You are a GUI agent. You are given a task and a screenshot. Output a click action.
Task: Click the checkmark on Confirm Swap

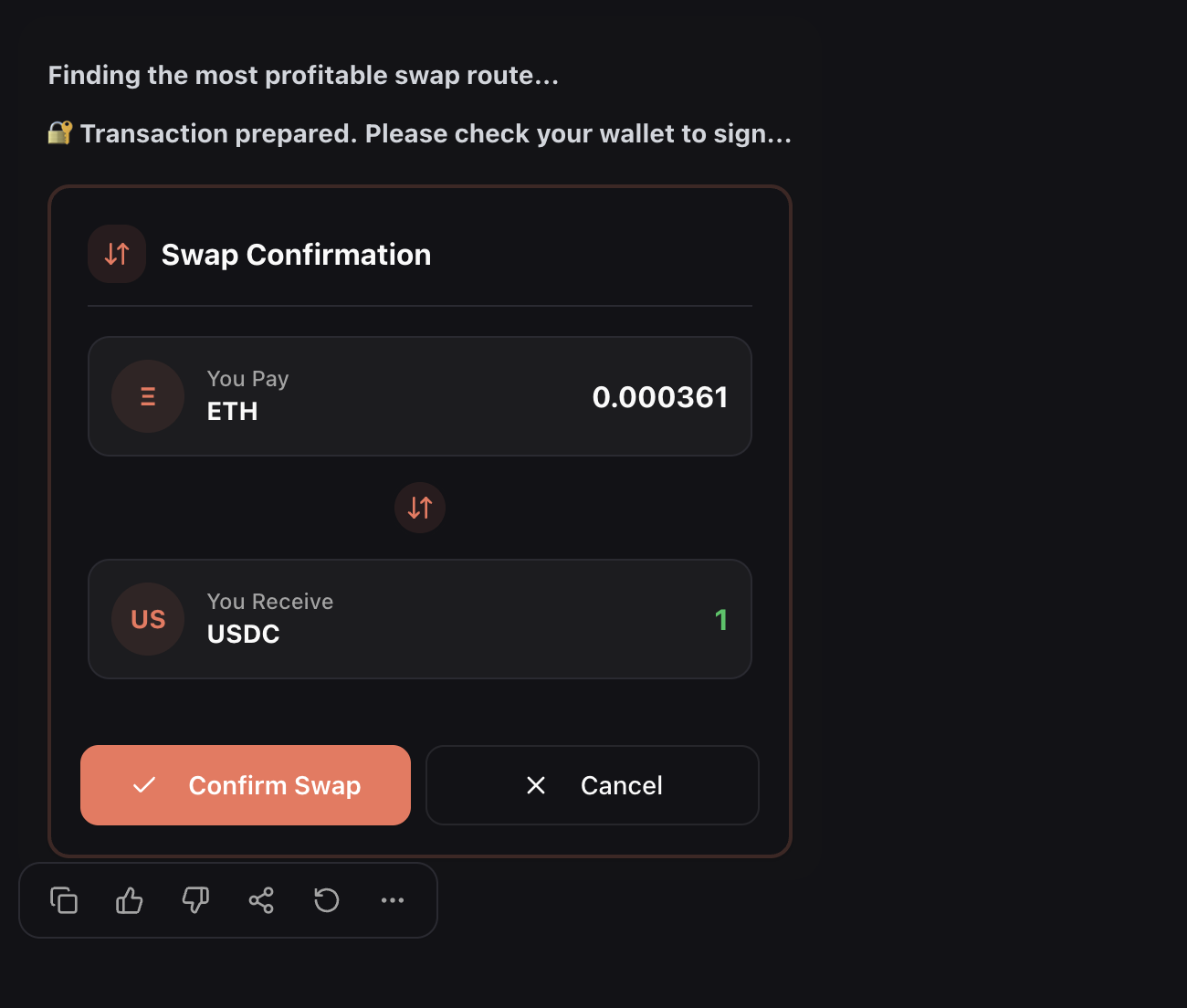click(144, 785)
